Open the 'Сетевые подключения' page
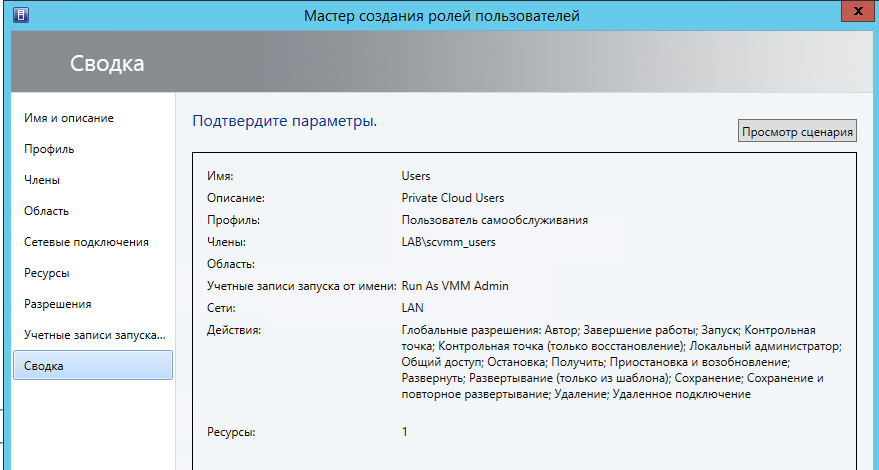The width and height of the screenshot is (879, 470). coord(86,242)
